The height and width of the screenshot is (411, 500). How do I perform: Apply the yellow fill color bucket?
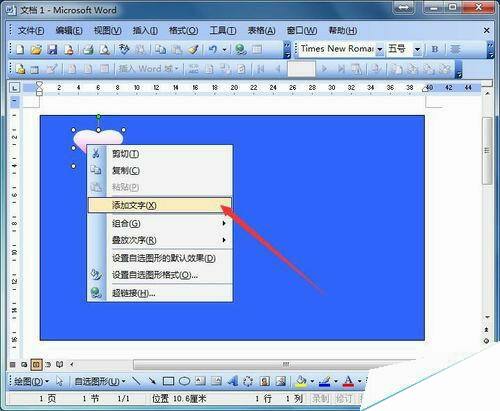point(301,381)
